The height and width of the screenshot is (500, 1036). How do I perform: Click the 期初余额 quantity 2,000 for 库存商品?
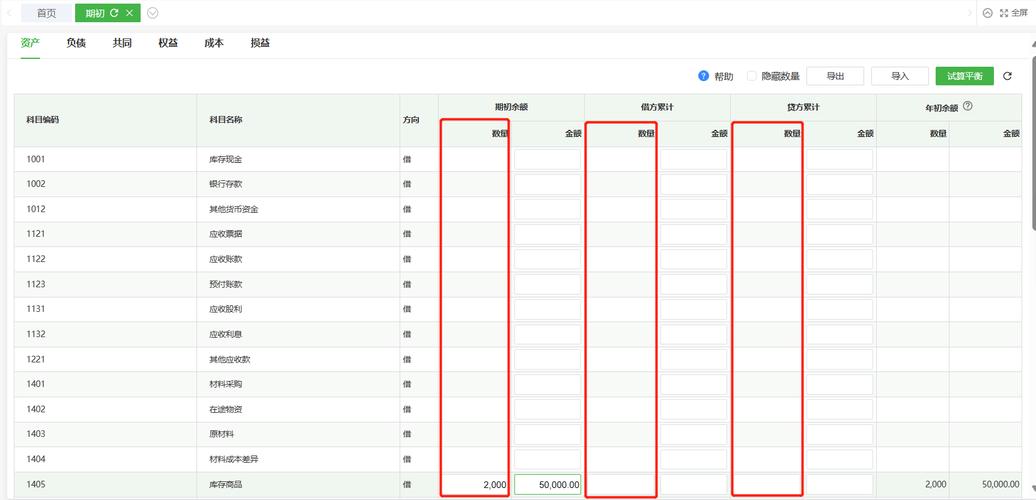[494, 485]
